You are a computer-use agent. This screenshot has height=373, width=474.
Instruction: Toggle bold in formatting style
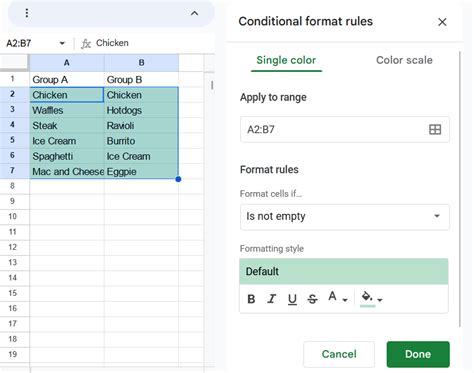[x=251, y=299]
